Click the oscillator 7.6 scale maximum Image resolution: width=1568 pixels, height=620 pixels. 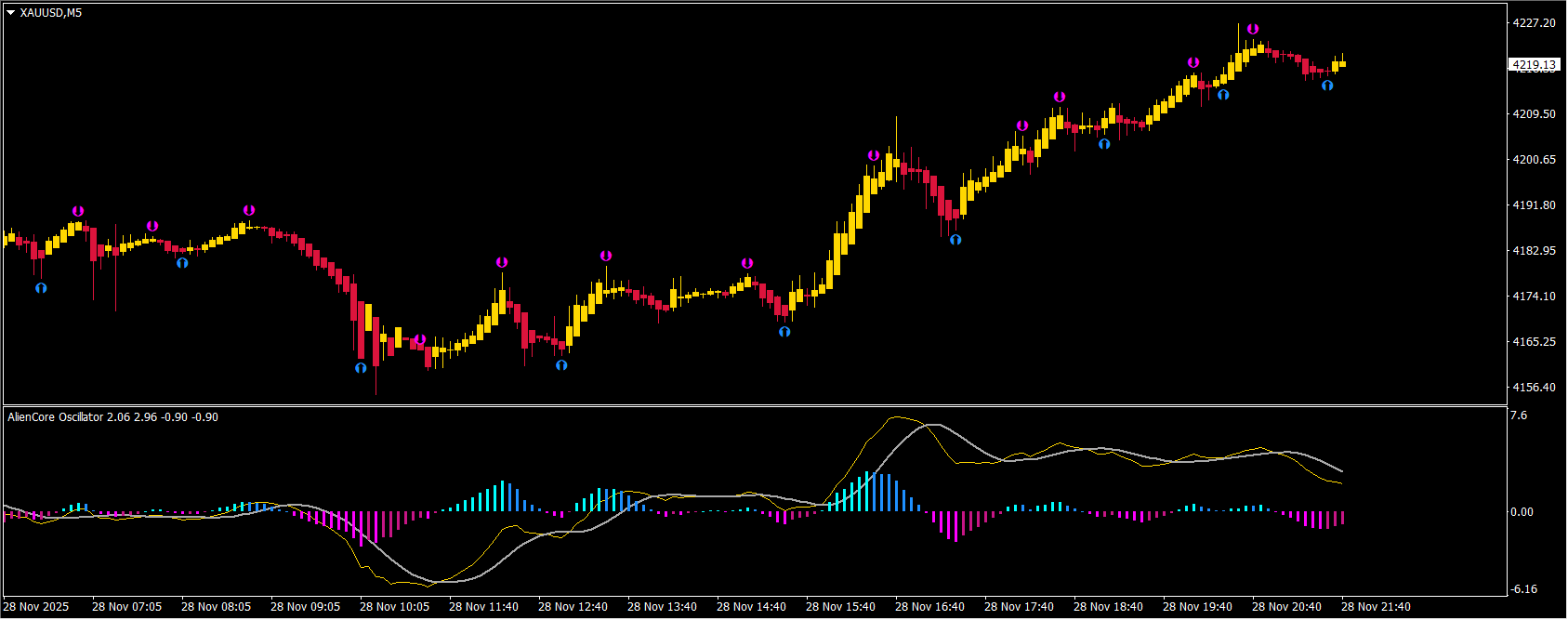click(x=1519, y=416)
